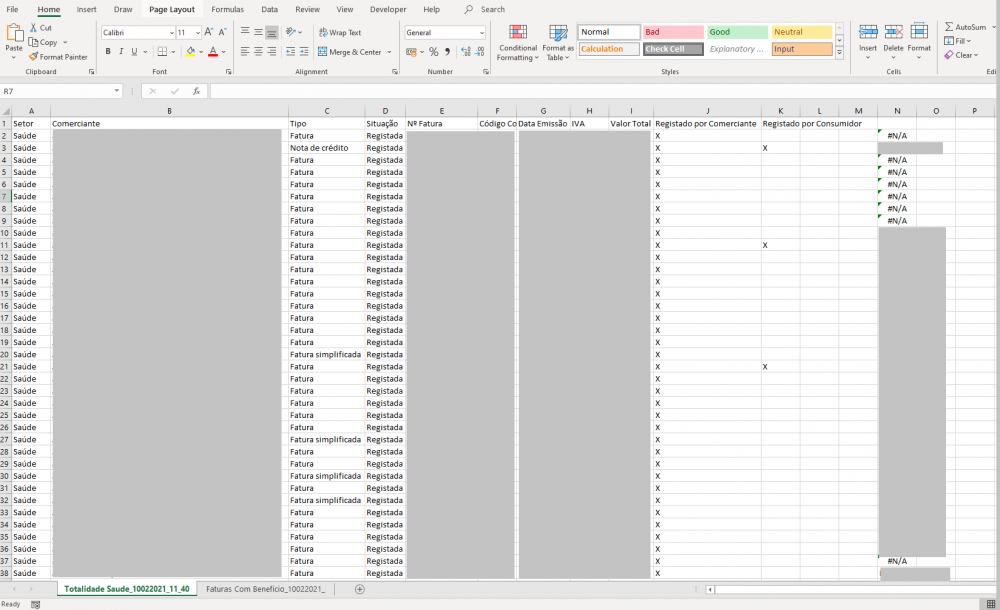This screenshot has height=610, width=1000.
Task: Click the Paste clipboard icon
Action: pos(14,33)
